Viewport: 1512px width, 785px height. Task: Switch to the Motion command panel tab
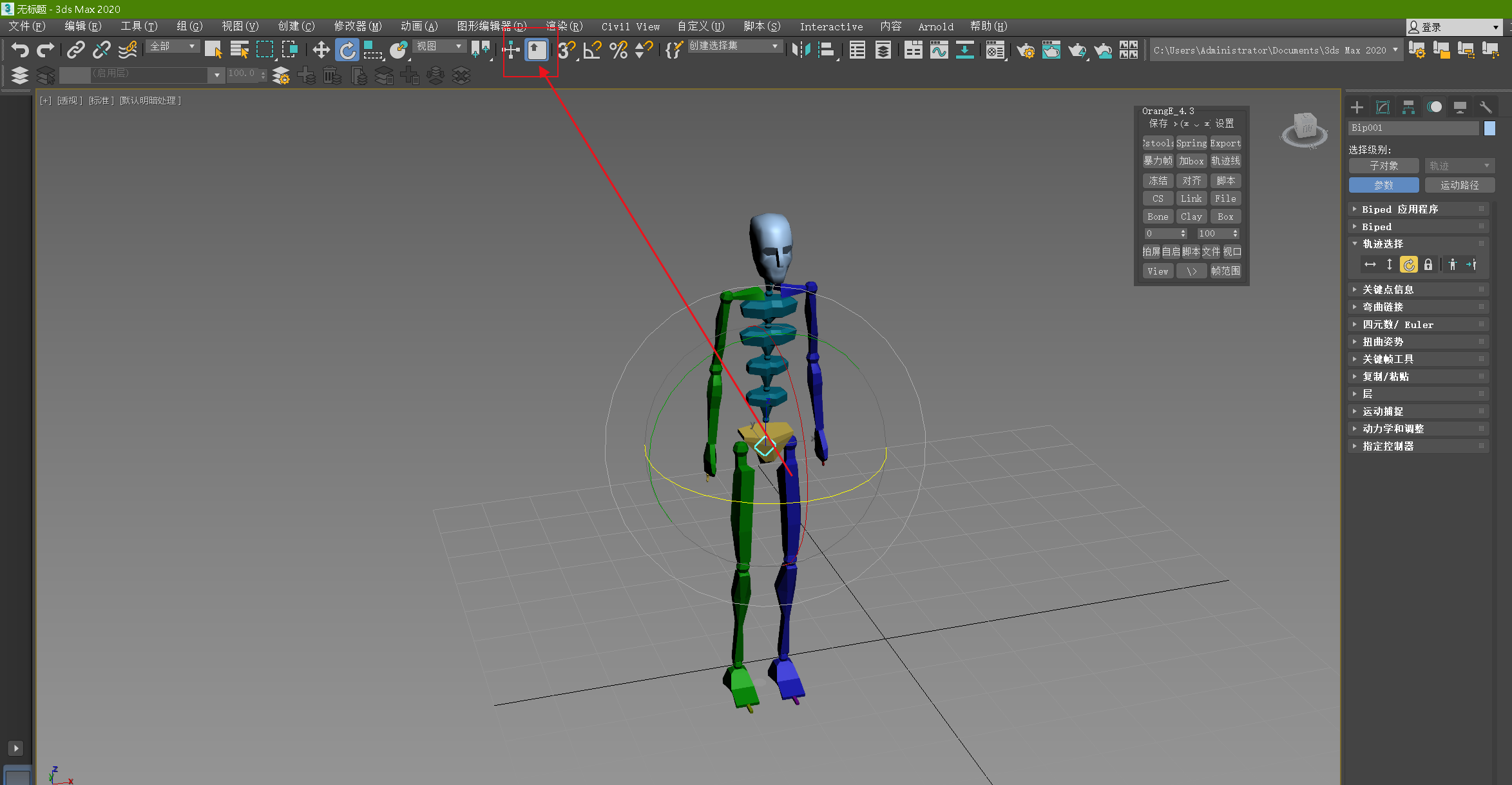(1434, 107)
